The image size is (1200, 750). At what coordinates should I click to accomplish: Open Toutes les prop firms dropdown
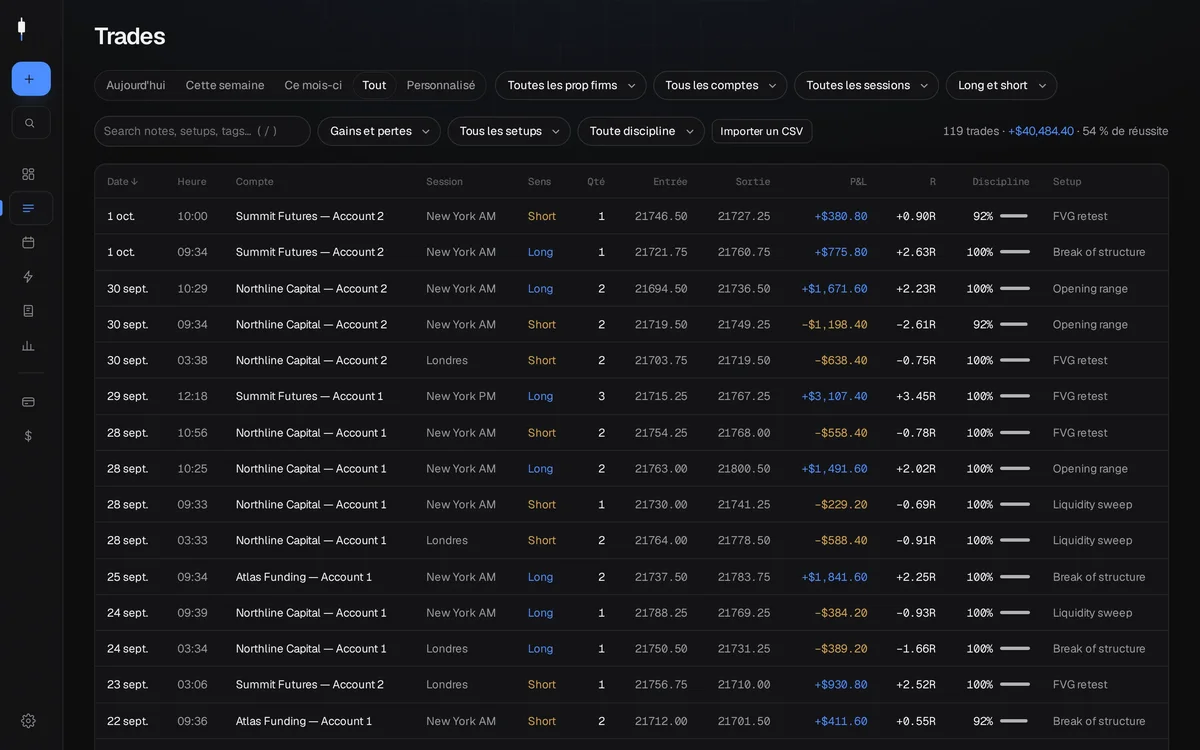pyautogui.click(x=571, y=85)
